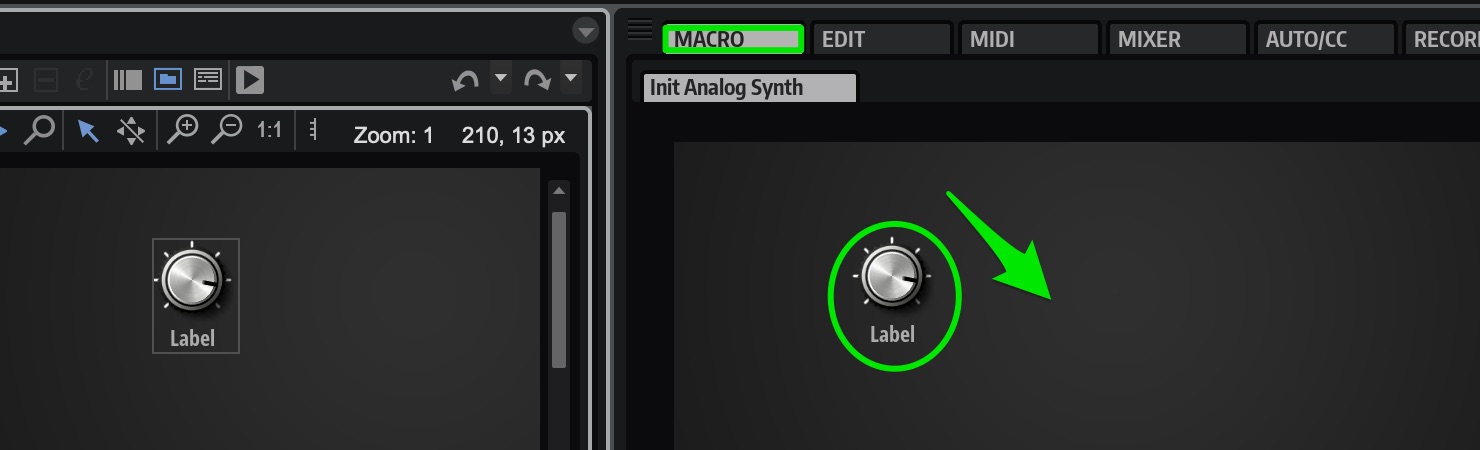The height and width of the screenshot is (450, 1480).
Task: Click the designer canvas vertical scrollbar thumb
Action: [x=559, y=288]
